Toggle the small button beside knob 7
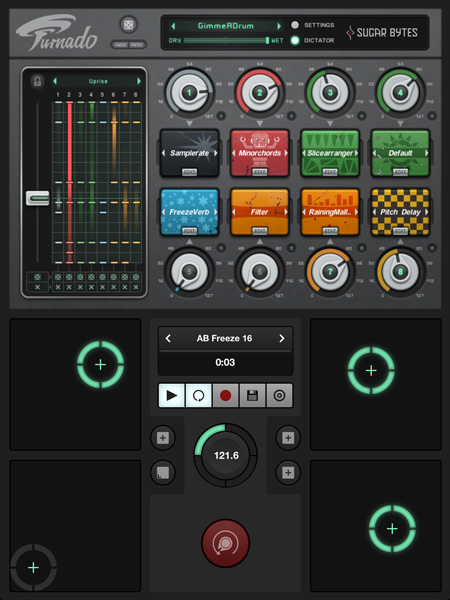 pos(362,248)
